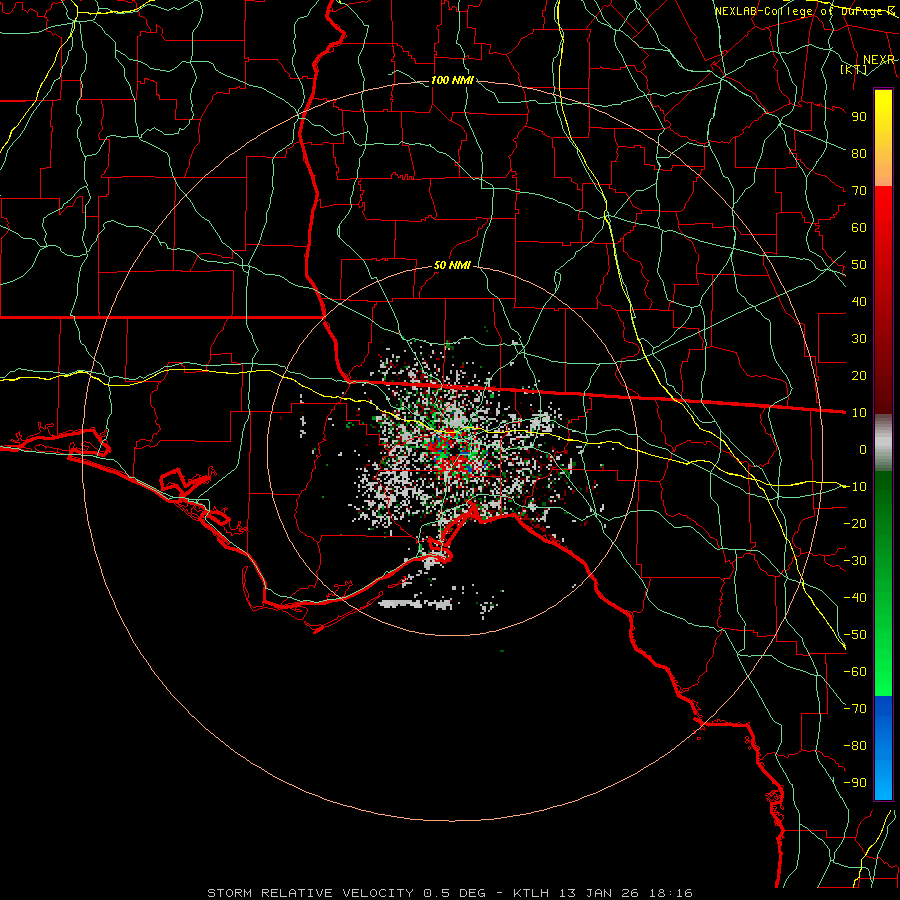Image resolution: width=900 pixels, height=900 pixels.
Task: Click the "60" value on the velocity scale
Action: point(859,227)
